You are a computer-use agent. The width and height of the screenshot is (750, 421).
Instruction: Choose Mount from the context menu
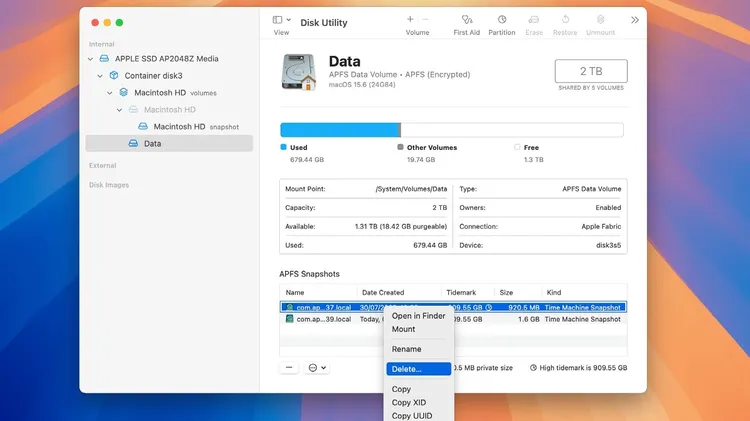419,329
